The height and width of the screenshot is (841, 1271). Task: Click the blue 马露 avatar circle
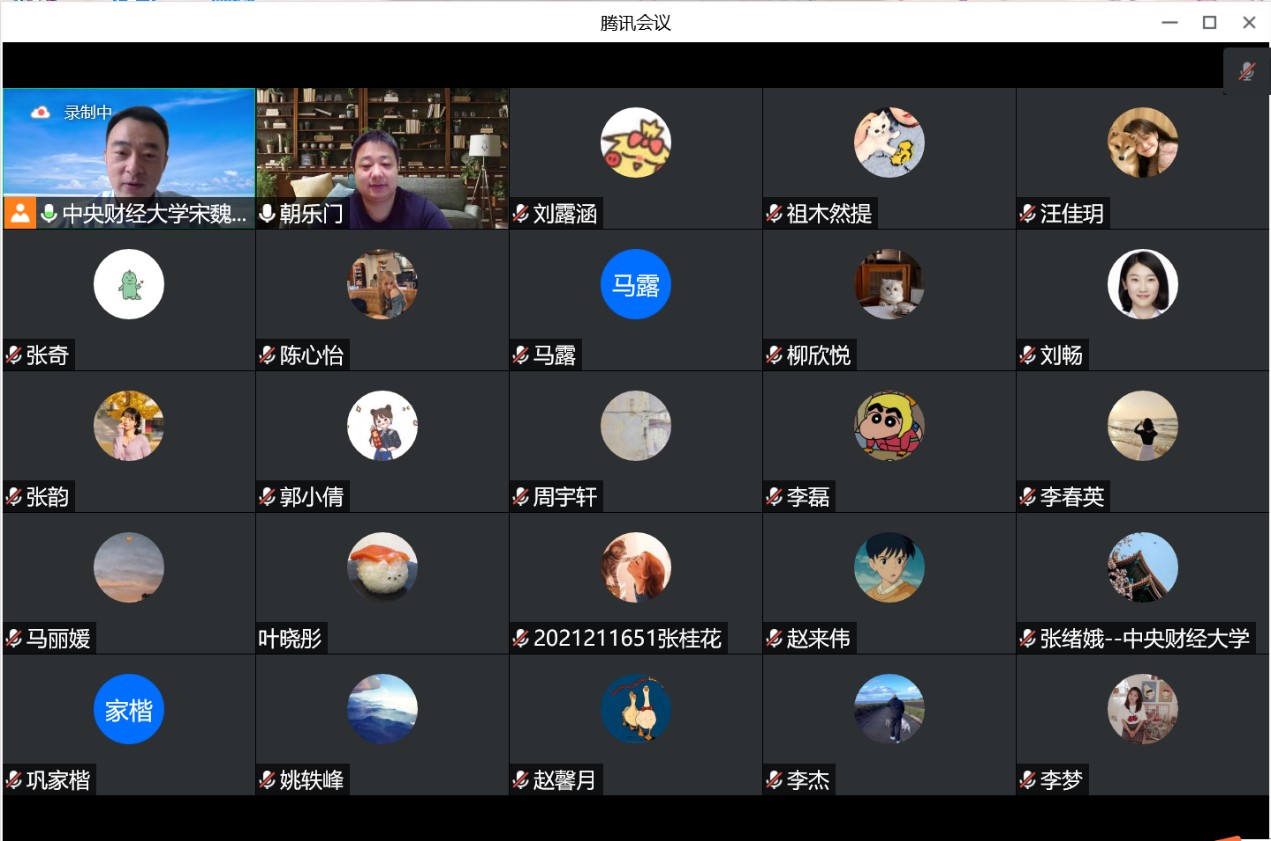tap(636, 285)
